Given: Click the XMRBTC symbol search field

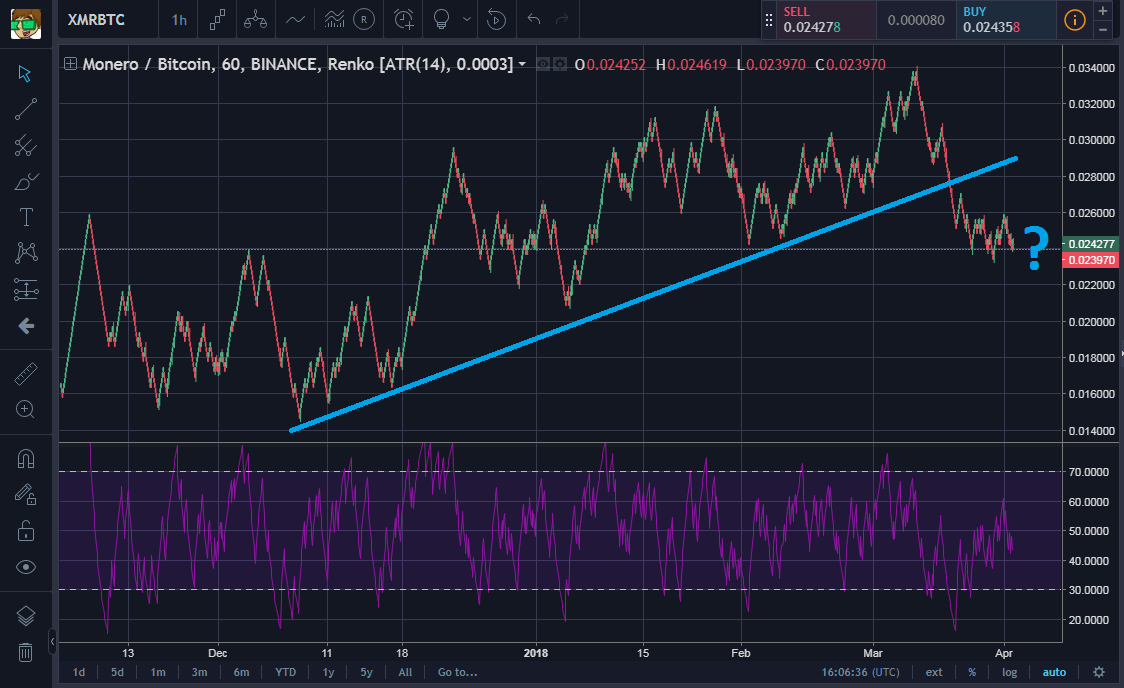Looking at the screenshot, I should point(96,20).
